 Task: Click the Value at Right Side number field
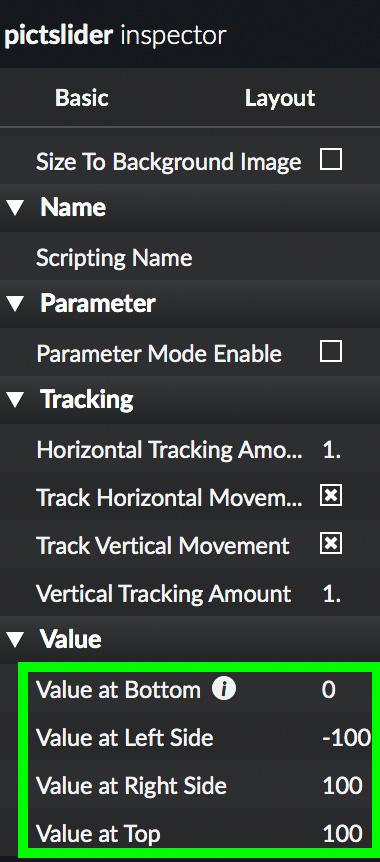coord(342,785)
